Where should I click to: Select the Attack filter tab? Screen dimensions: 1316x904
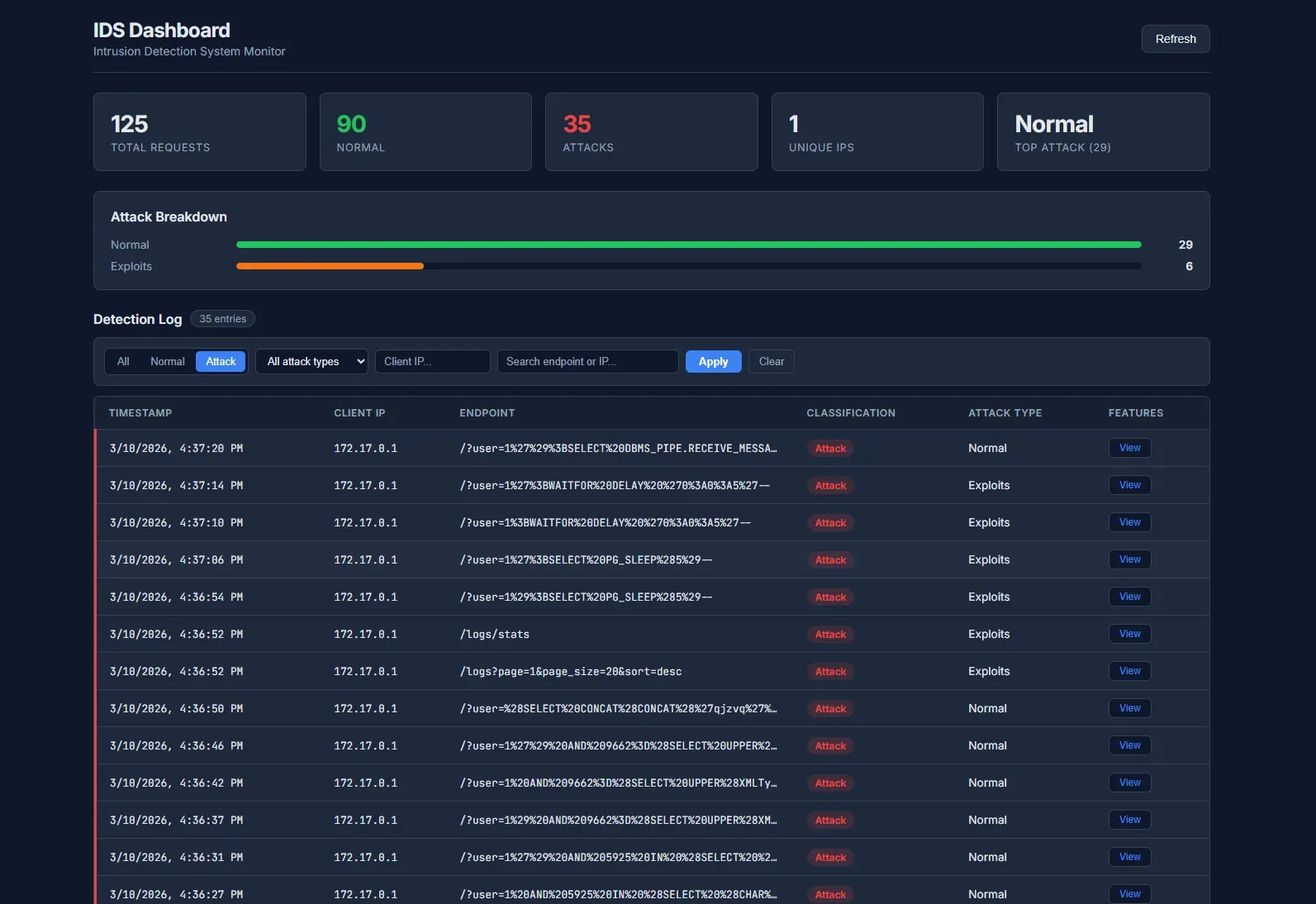(221, 362)
